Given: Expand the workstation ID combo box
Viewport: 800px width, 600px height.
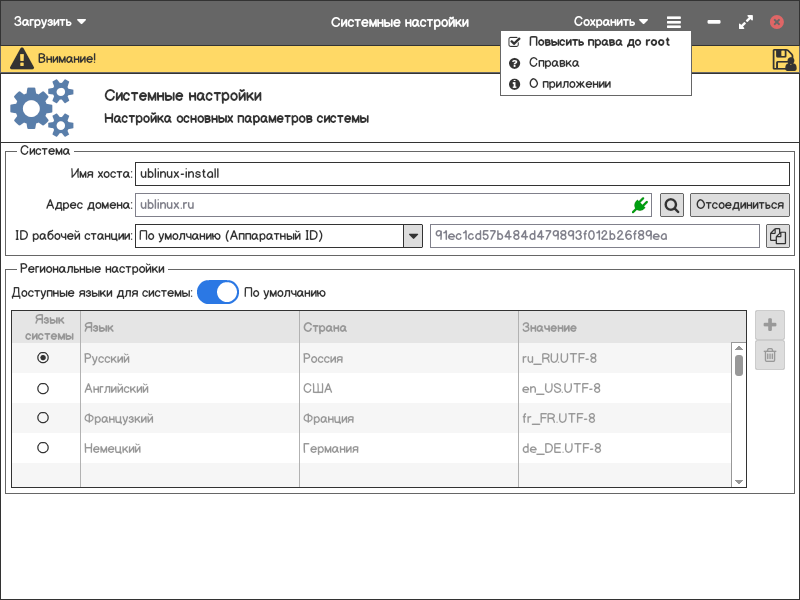Looking at the screenshot, I should point(412,236).
